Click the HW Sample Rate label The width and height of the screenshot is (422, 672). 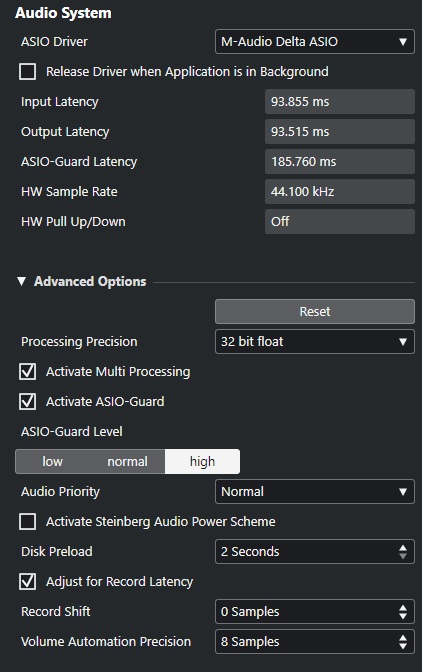69,192
